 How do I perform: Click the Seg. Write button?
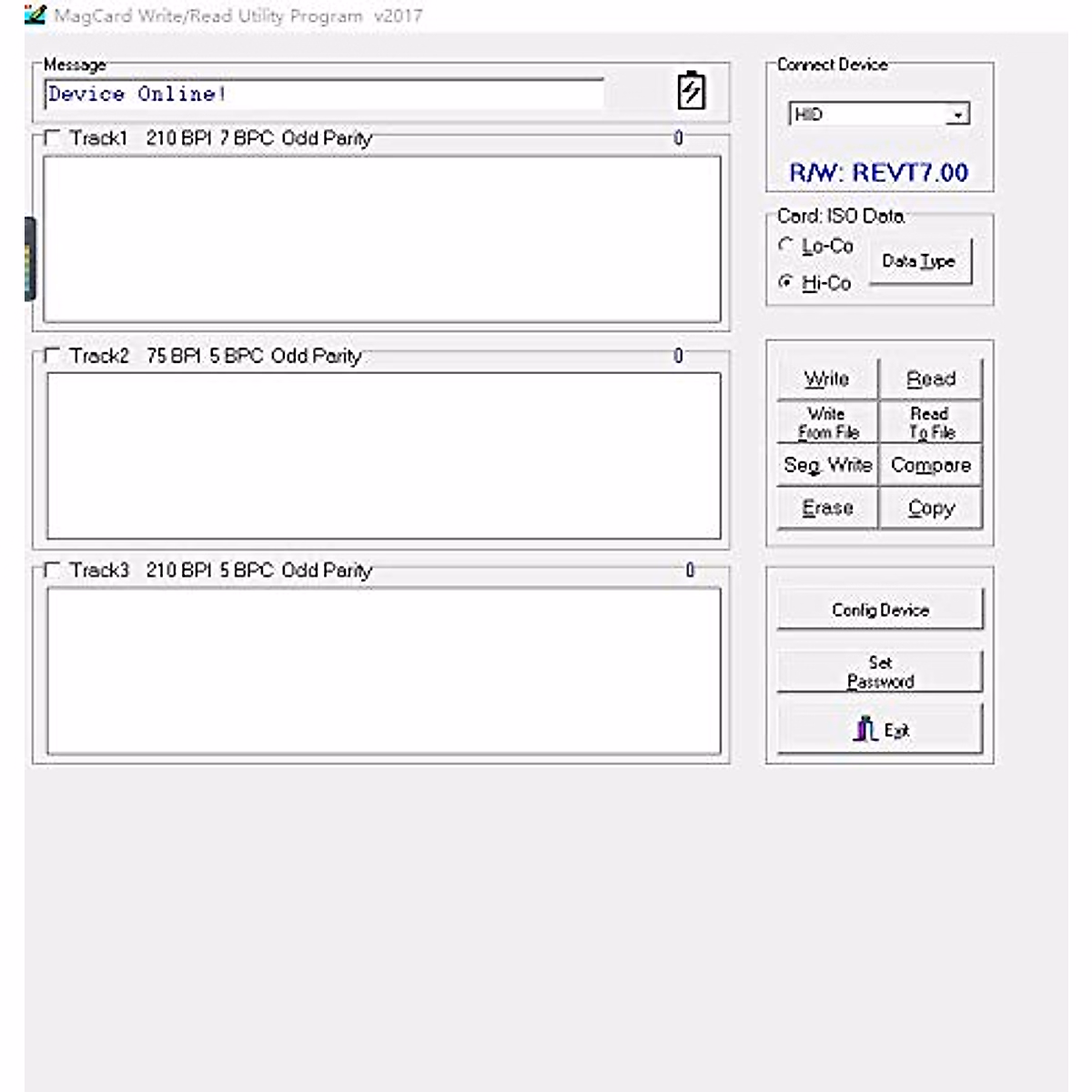click(x=827, y=465)
